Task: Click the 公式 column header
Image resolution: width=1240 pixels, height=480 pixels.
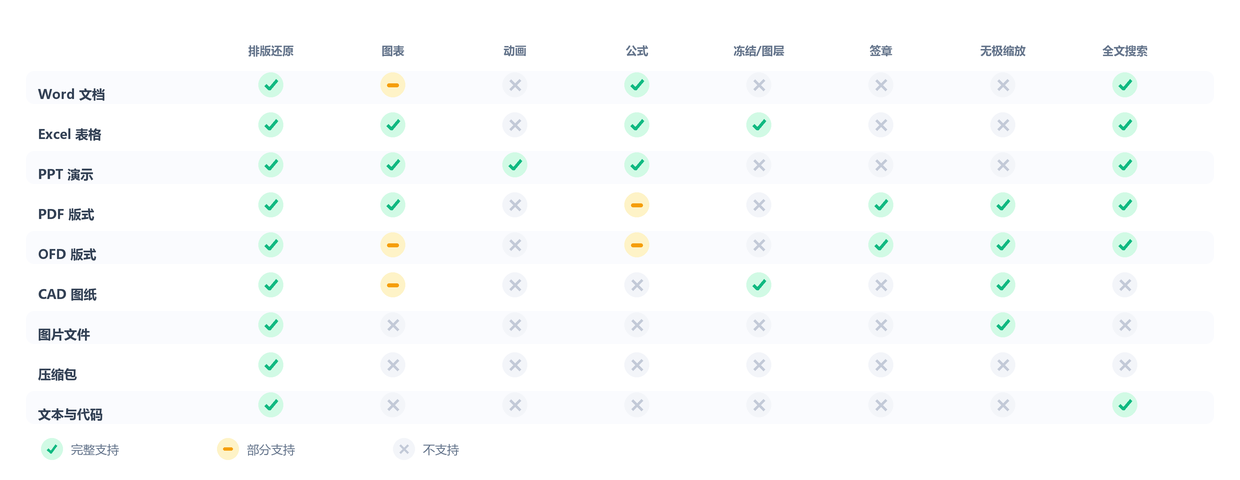Action: pyautogui.click(x=637, y=51)
